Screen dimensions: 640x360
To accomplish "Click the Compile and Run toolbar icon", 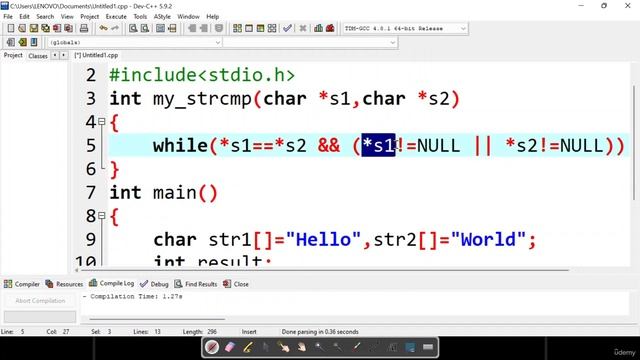I will [260, 28].
